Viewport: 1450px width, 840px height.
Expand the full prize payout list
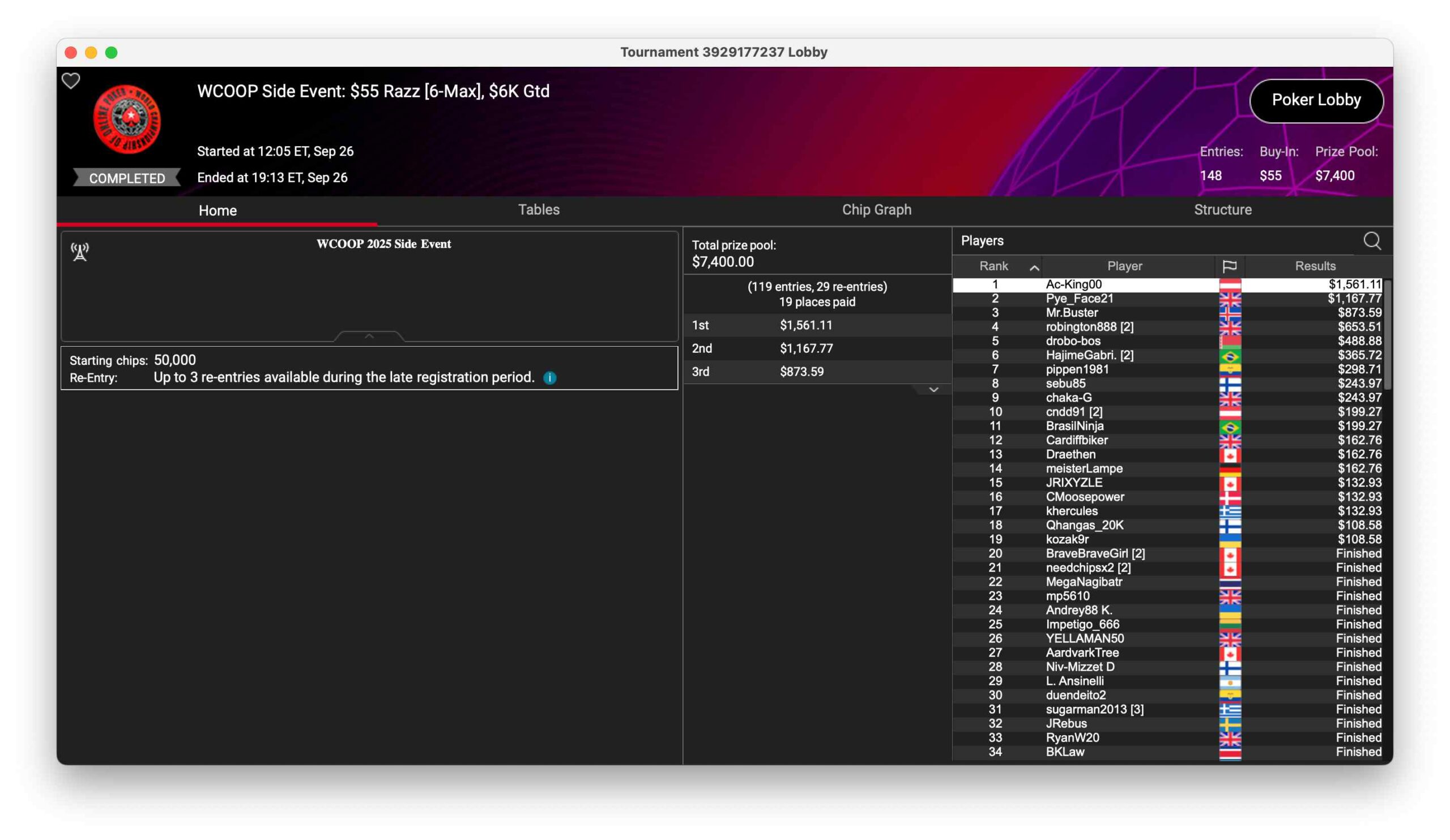pyautogui.click(x=933, y=390)
